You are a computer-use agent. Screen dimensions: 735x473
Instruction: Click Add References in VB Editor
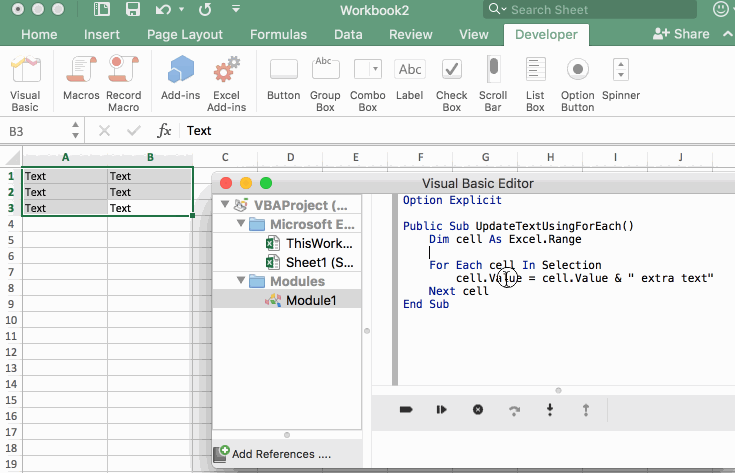pyautogui.click(x=272, y=453)
